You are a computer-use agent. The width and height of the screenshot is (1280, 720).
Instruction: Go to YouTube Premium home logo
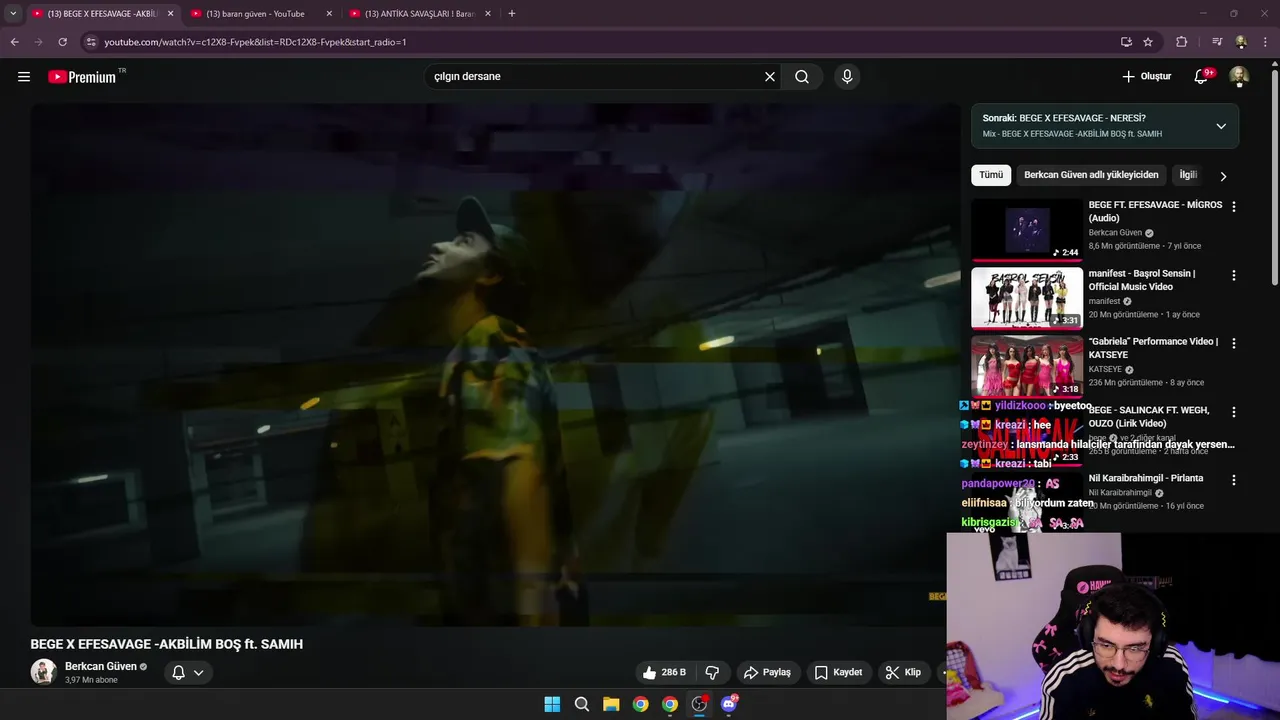[82, 77]
